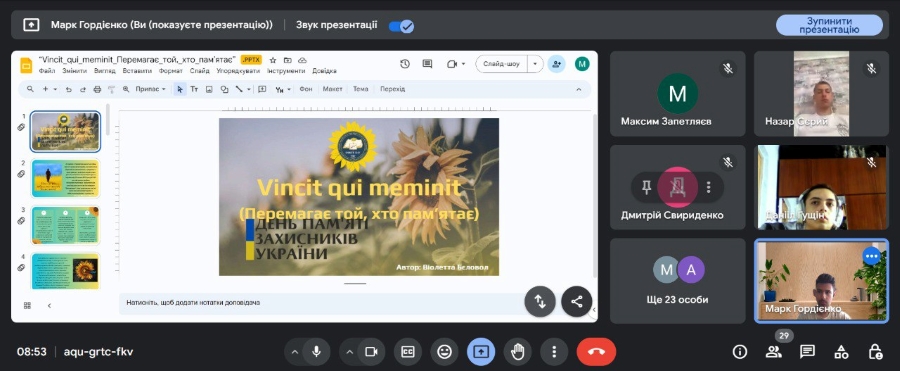Stop presenting with Зупинити презентацію button

[829, 25]
